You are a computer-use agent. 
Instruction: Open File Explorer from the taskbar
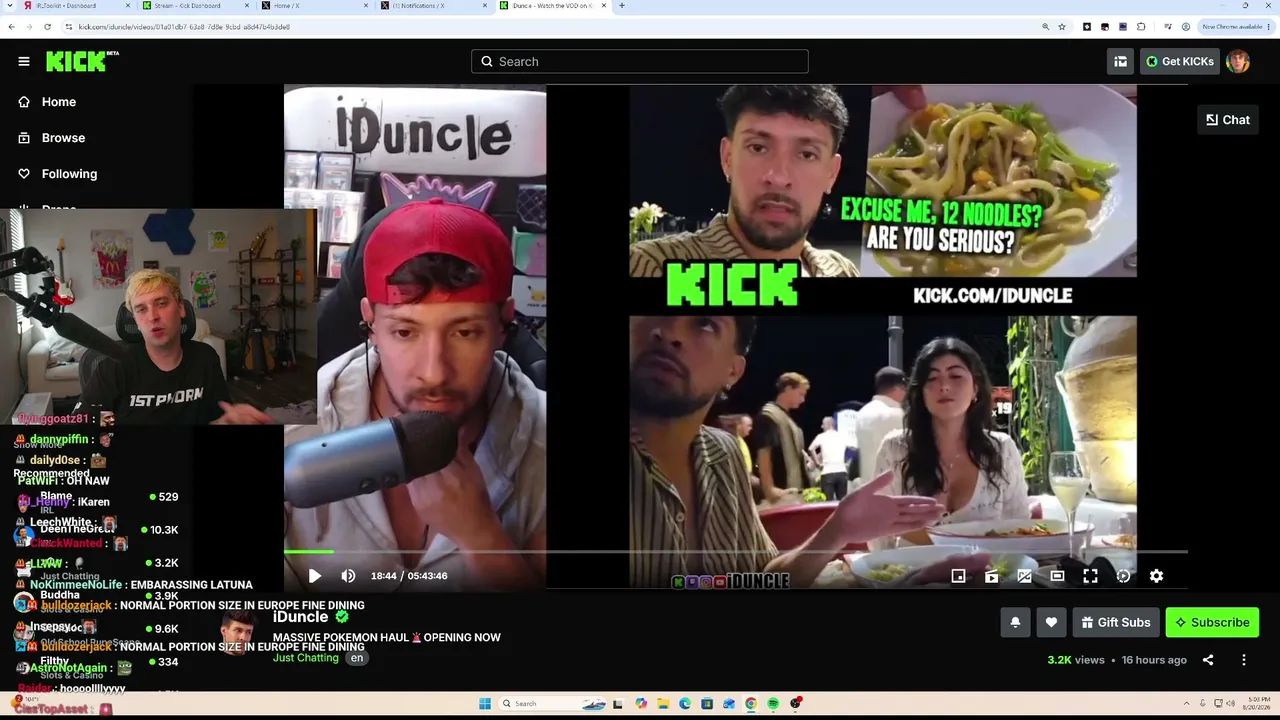662,704
